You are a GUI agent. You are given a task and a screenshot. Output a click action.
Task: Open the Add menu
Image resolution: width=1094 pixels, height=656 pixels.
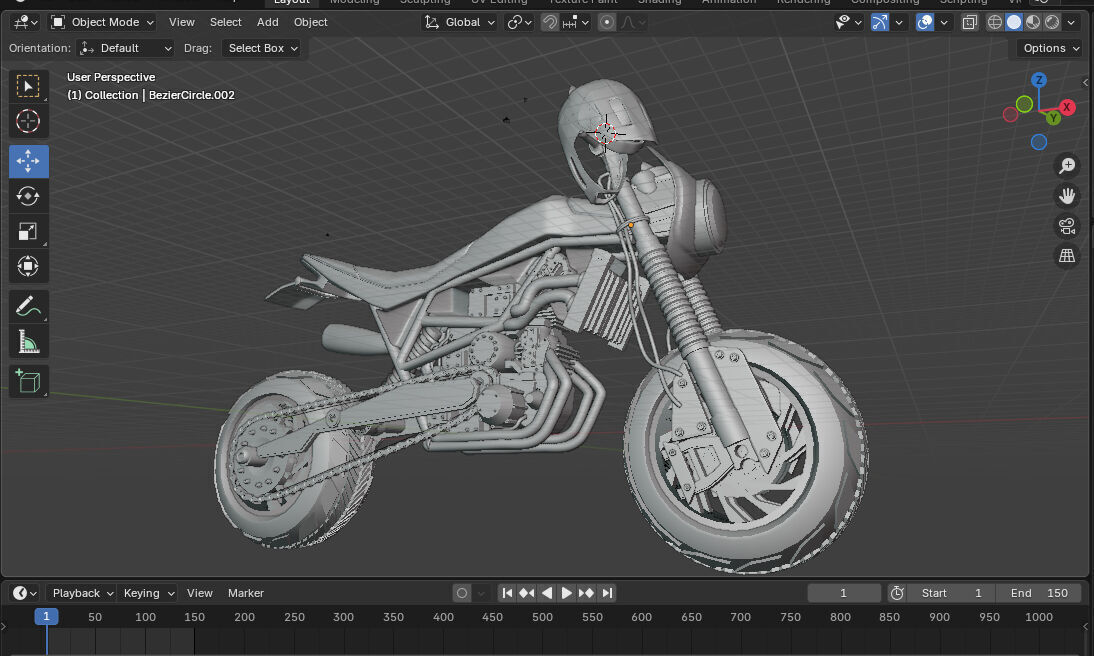267,22
